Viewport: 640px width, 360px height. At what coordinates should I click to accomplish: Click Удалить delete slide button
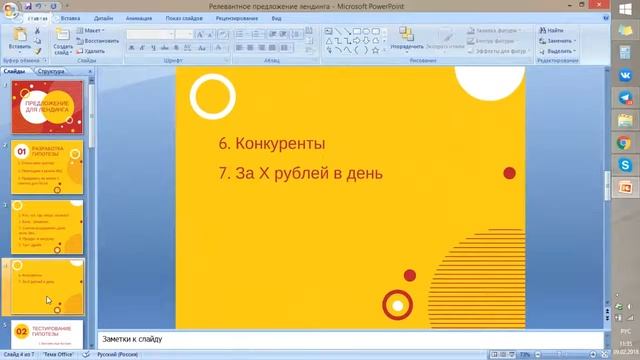click(x=91, y=51)
